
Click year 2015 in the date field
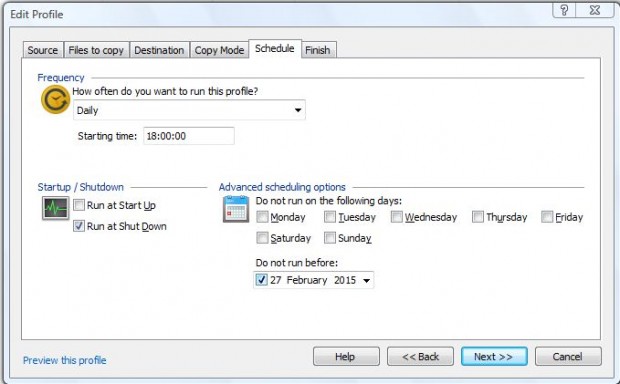tap(345, 280)
